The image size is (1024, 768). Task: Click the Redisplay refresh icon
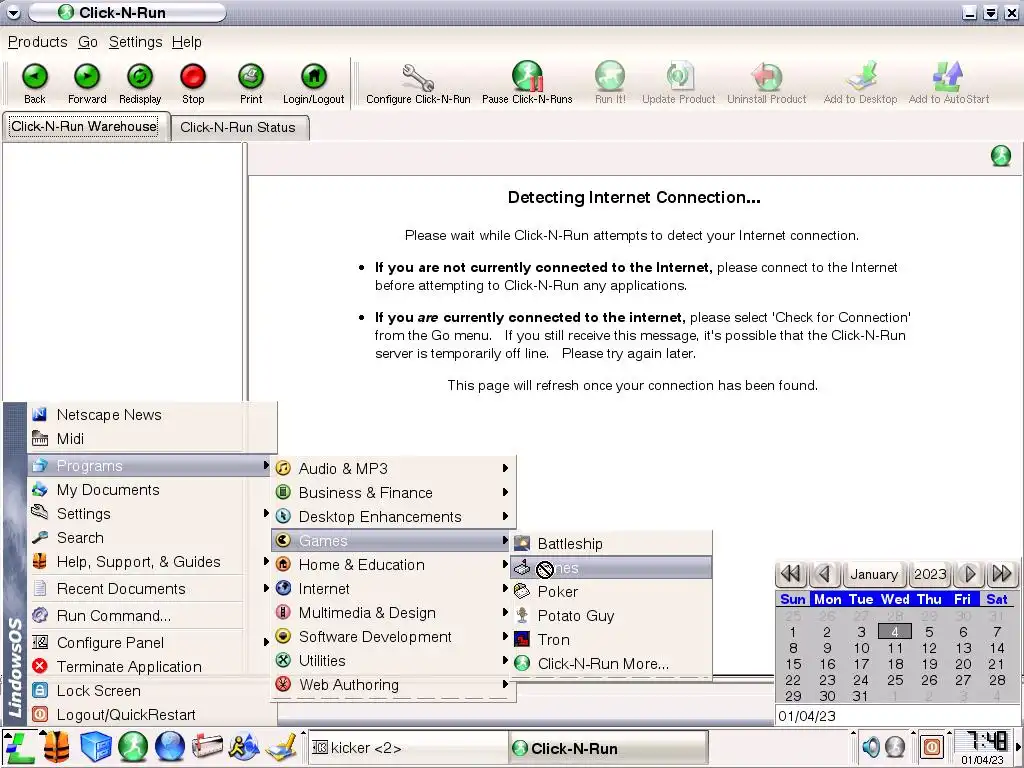coord(140,77)
